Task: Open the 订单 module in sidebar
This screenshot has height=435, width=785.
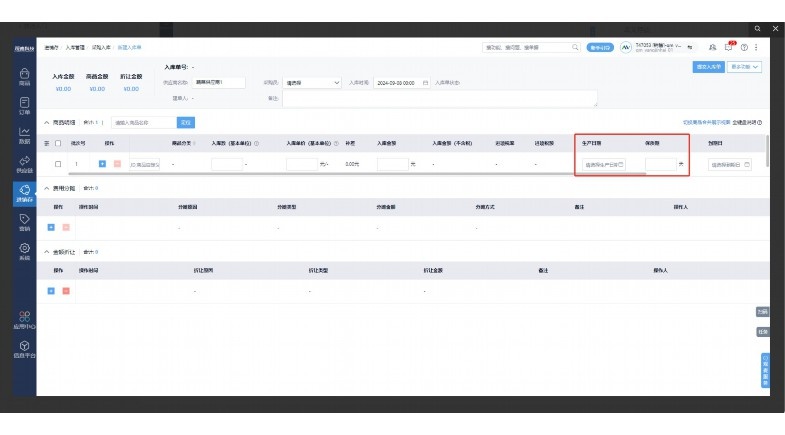Action: pos(24,106)
